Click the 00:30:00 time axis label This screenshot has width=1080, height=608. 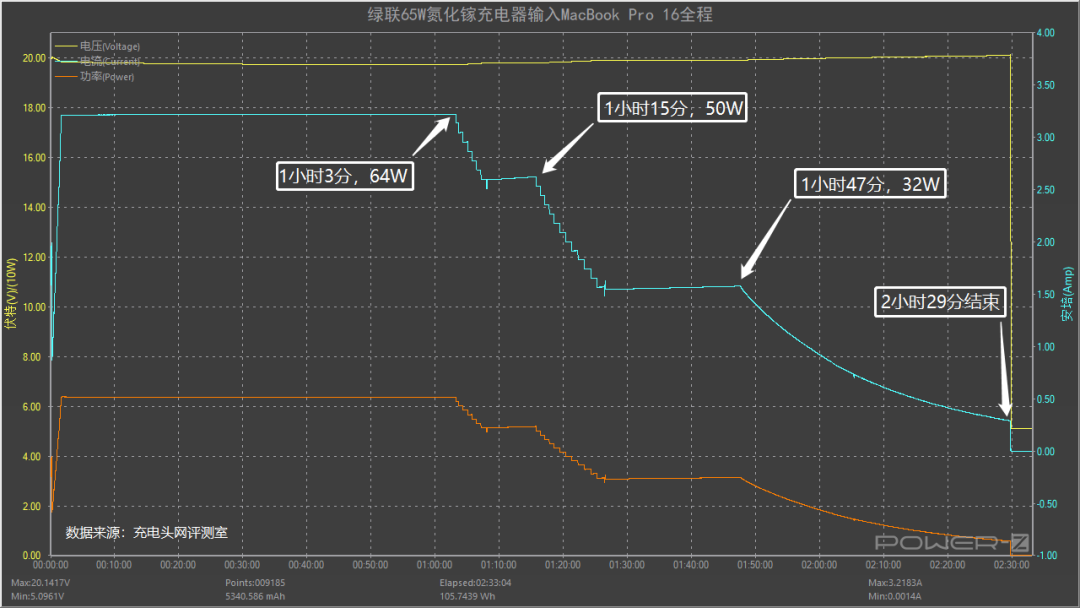point(242,565)
